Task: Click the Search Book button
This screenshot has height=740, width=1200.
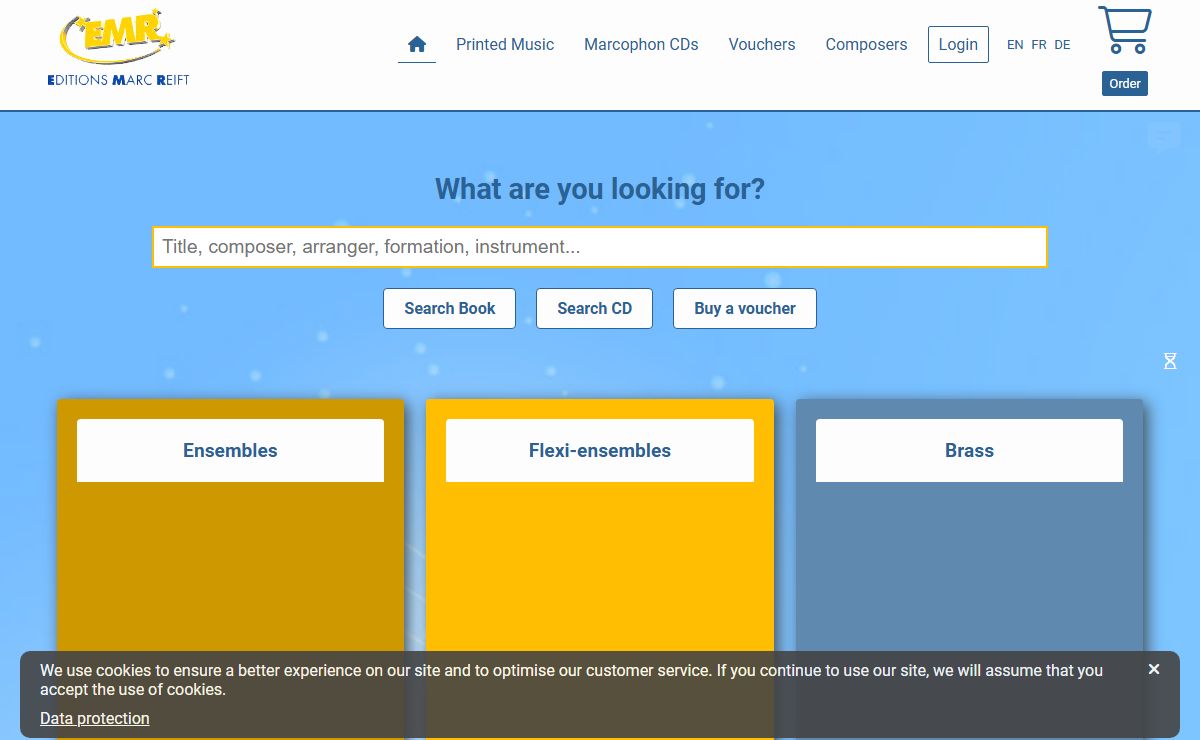Action: tap(449, 309)
